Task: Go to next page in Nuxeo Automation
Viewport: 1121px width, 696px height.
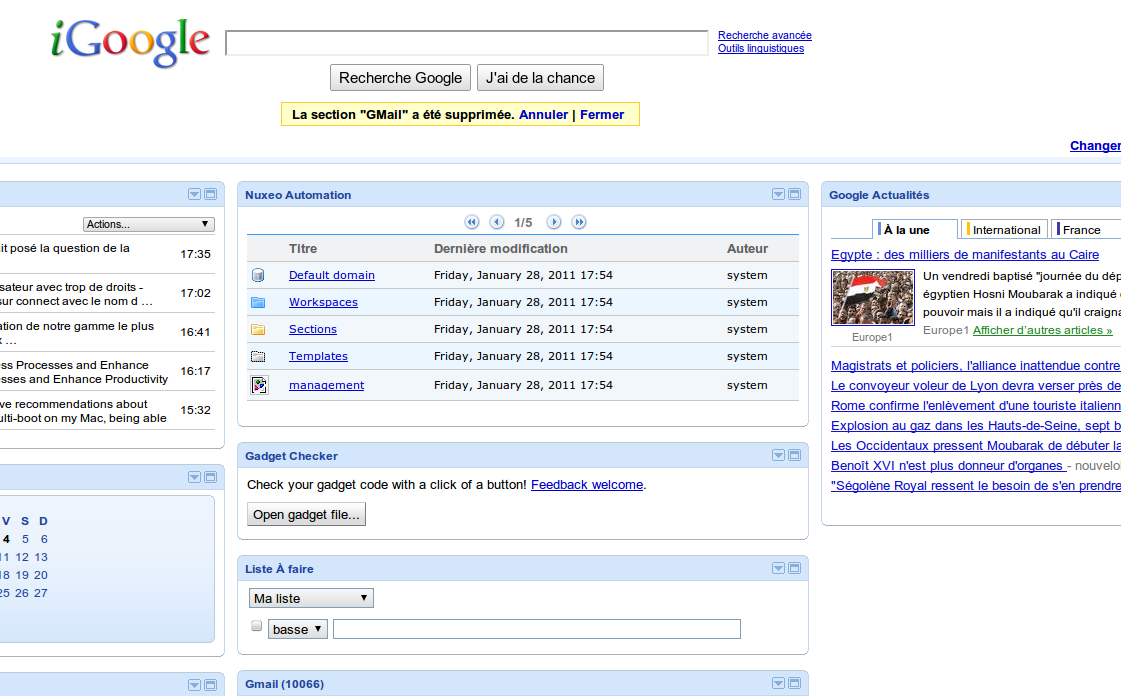Action: pyautogui.click(x=554, y=222)
